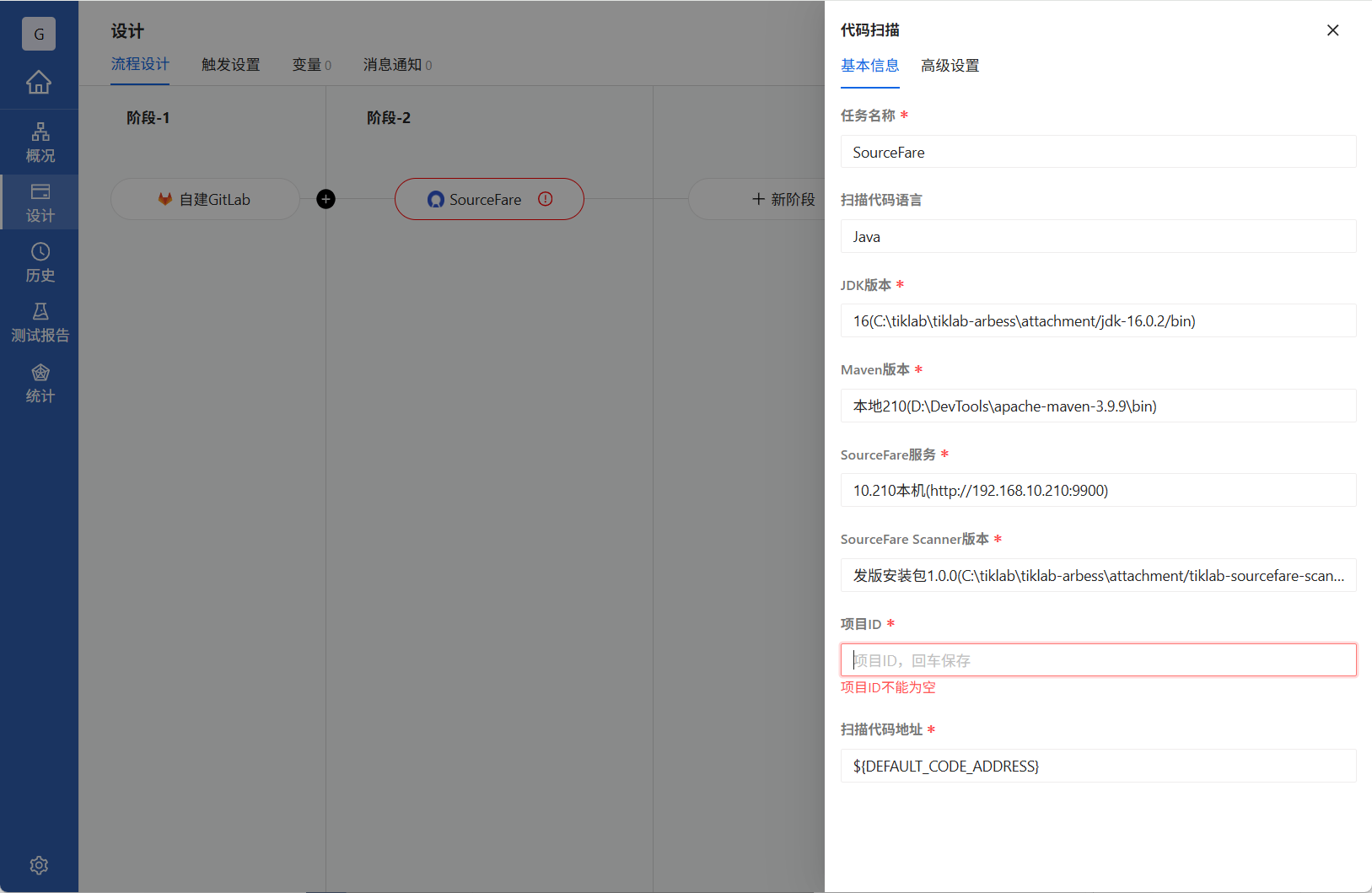Click the G project avatar icon

tap(39, 34)
